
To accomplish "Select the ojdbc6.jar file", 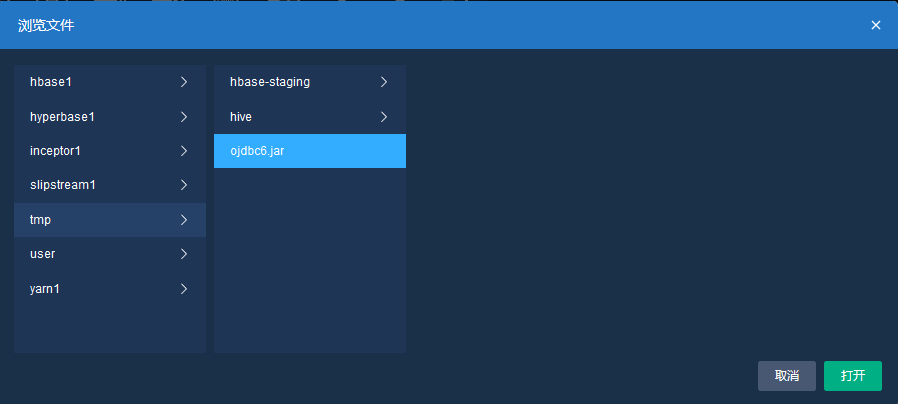I will 258,151.
